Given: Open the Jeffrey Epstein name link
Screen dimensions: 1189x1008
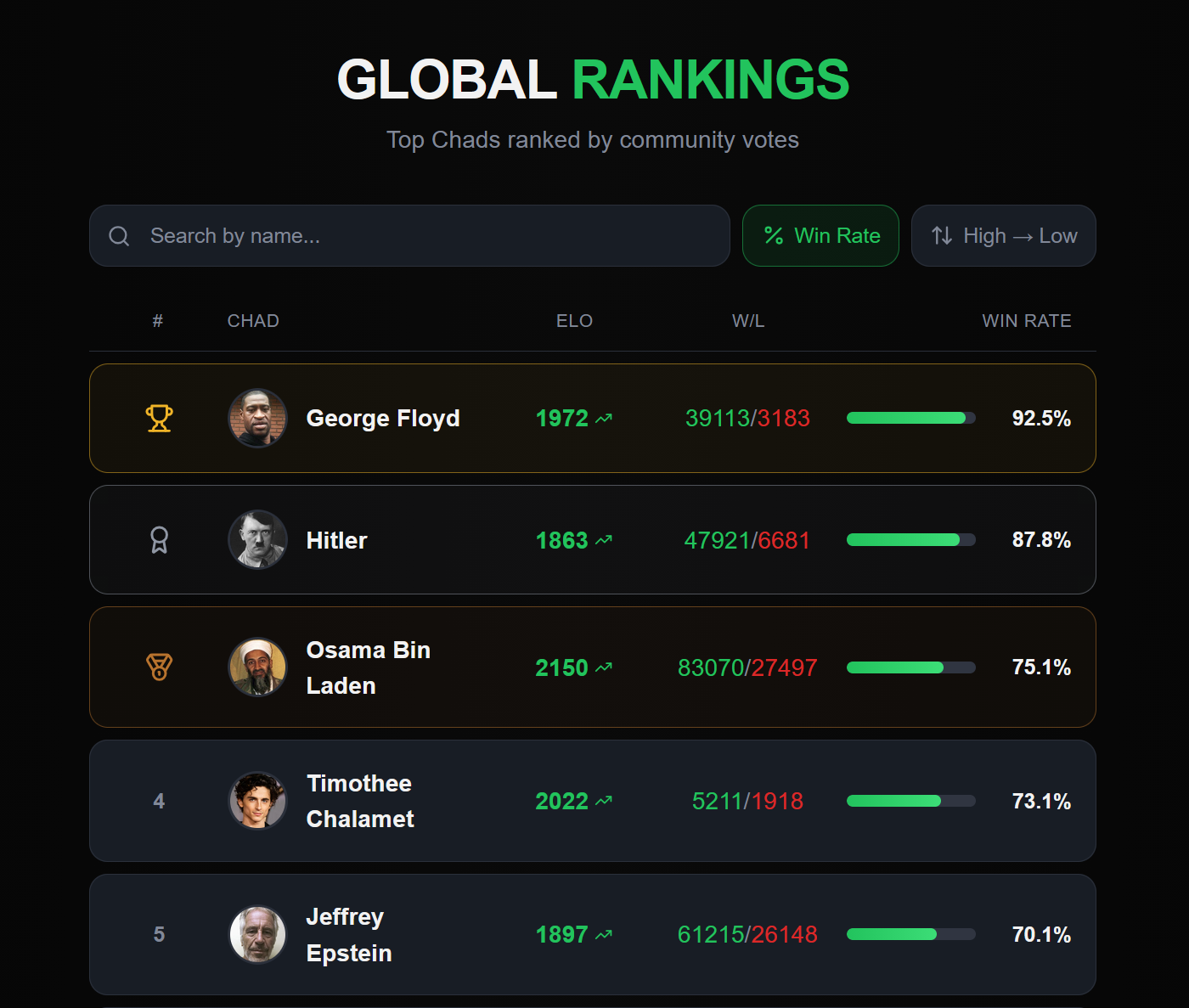Looking at the screenshot, I should pyautogui.click(x=349, y=935).
